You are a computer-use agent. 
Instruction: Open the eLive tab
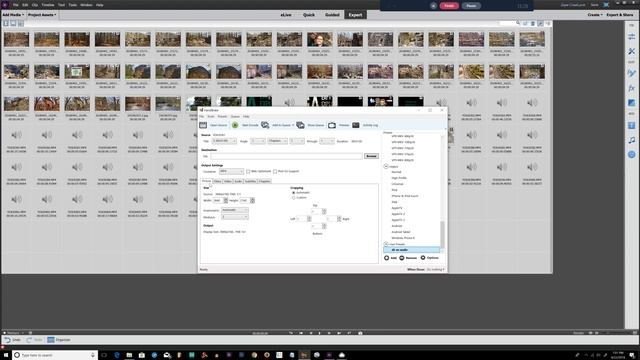point(286,15)
